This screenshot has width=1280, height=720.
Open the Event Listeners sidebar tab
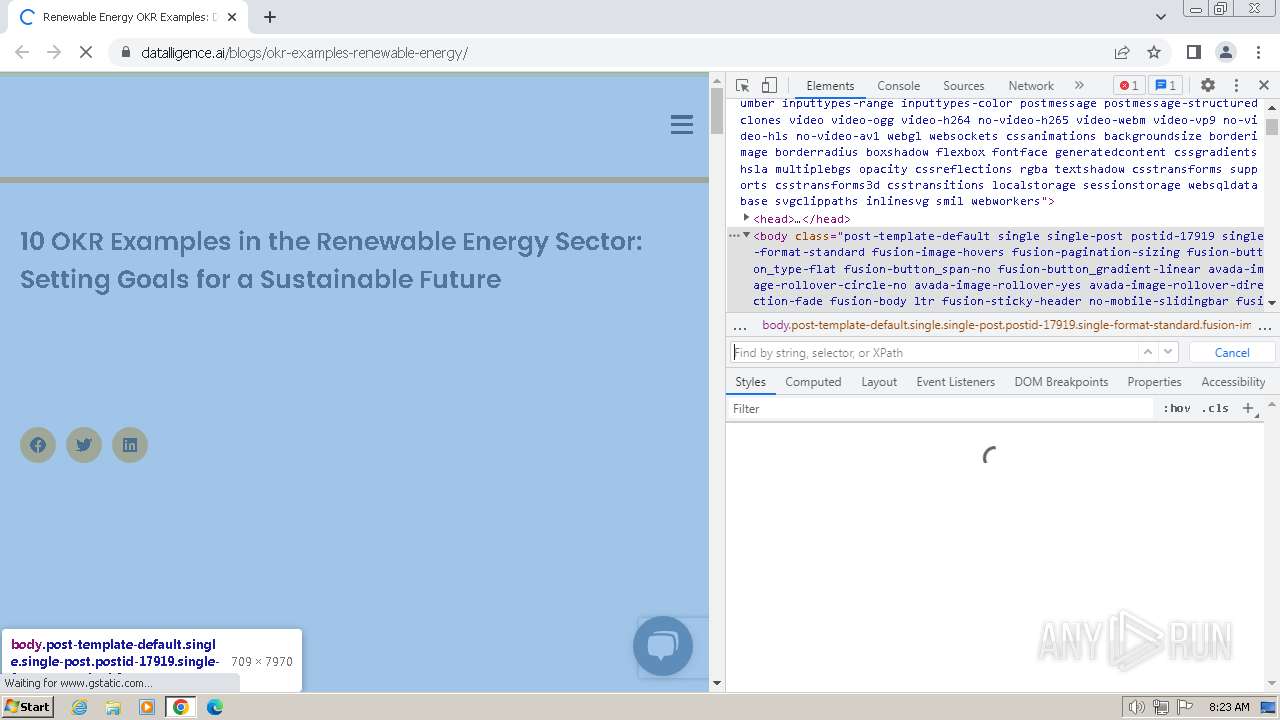pyautogui.click(x=955, y=382)
